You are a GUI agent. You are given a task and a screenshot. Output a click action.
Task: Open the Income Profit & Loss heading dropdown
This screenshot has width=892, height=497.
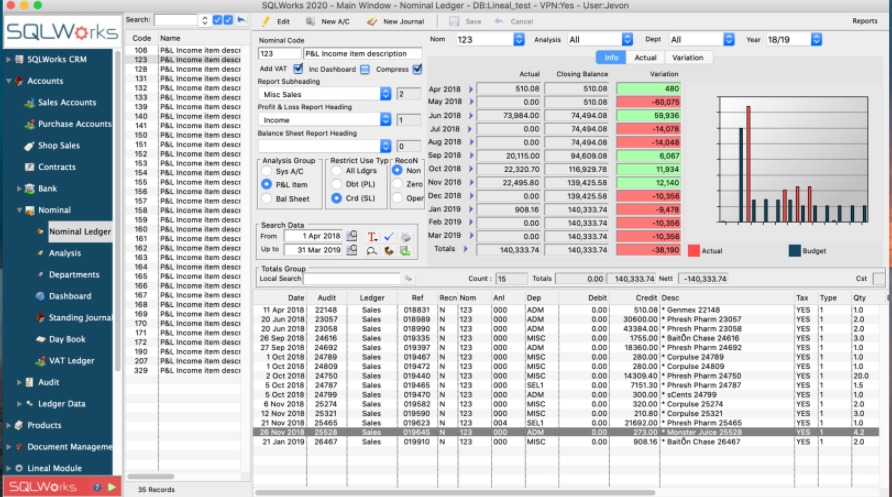pos(386,119)
